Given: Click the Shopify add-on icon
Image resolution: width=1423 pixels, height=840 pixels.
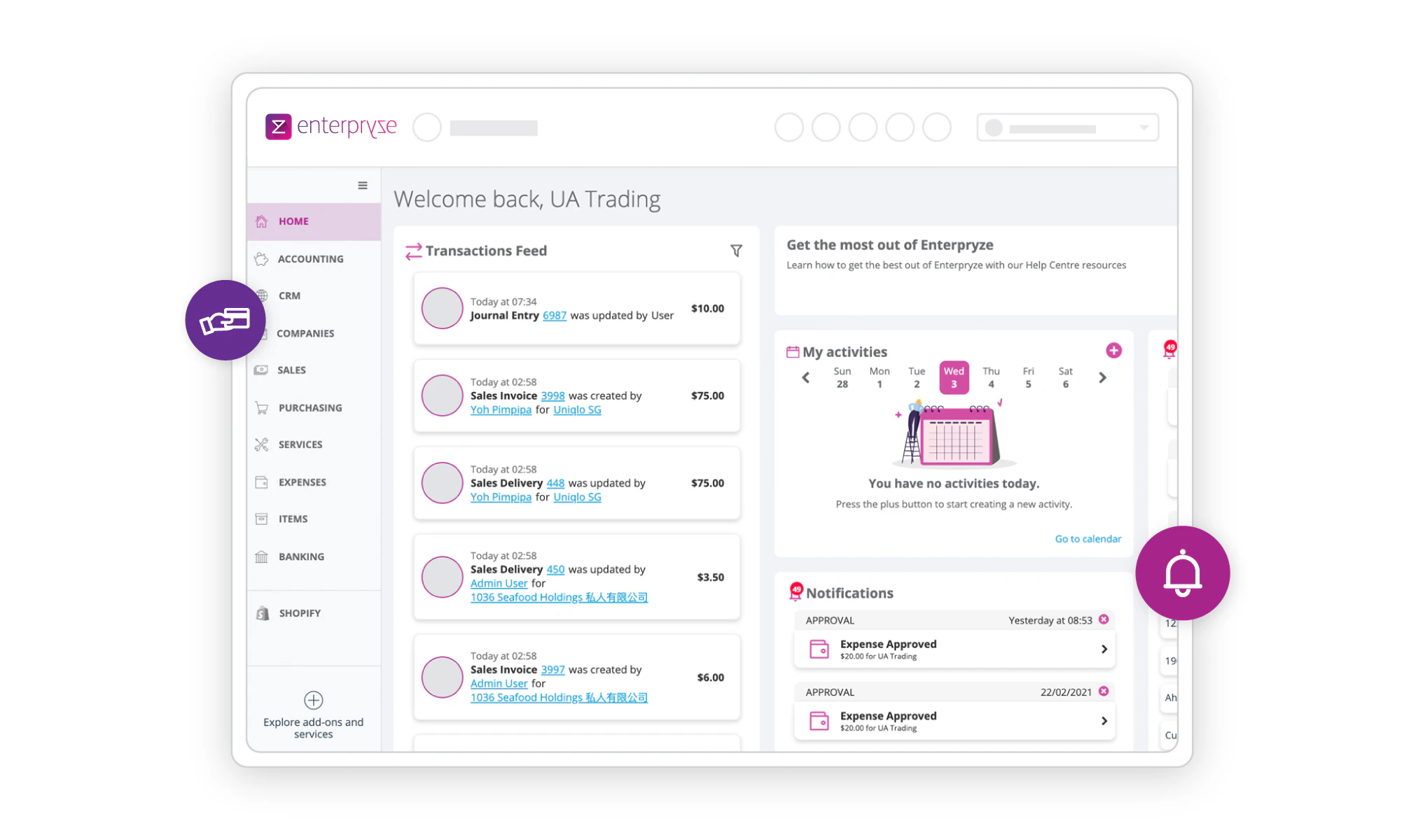Looking at the screenshot, I should point(261,612).
